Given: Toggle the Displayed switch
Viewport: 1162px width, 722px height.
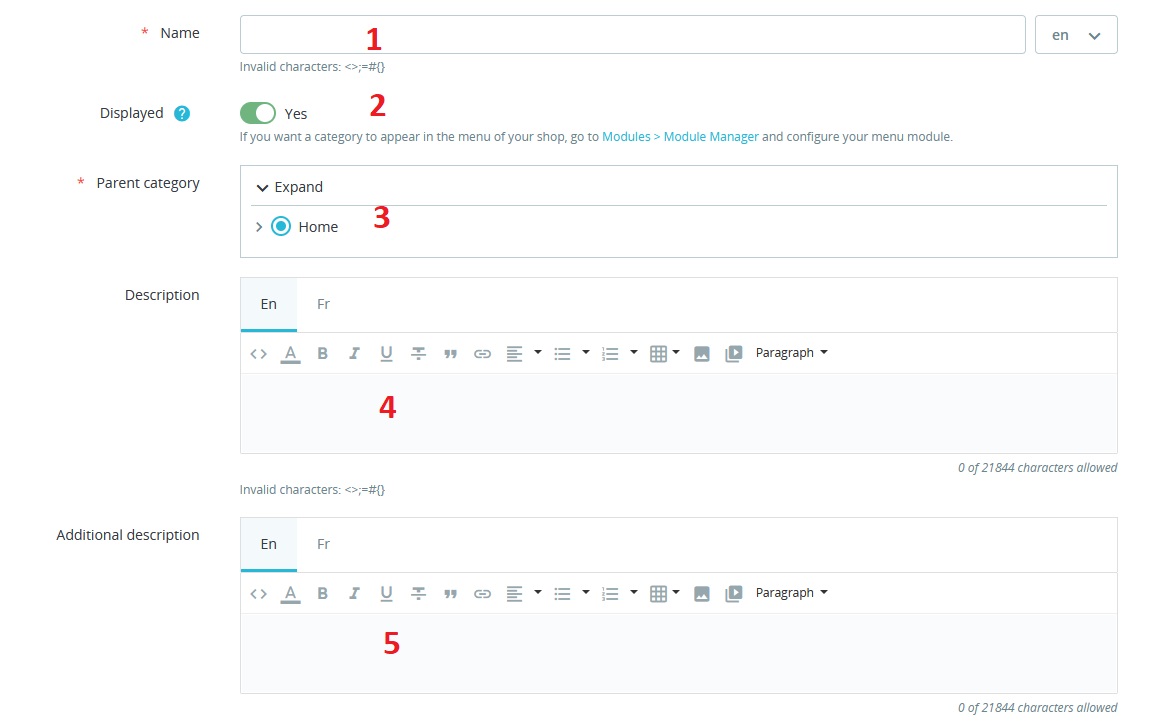Looking at the screenshot, I should [x=258, y=113].
